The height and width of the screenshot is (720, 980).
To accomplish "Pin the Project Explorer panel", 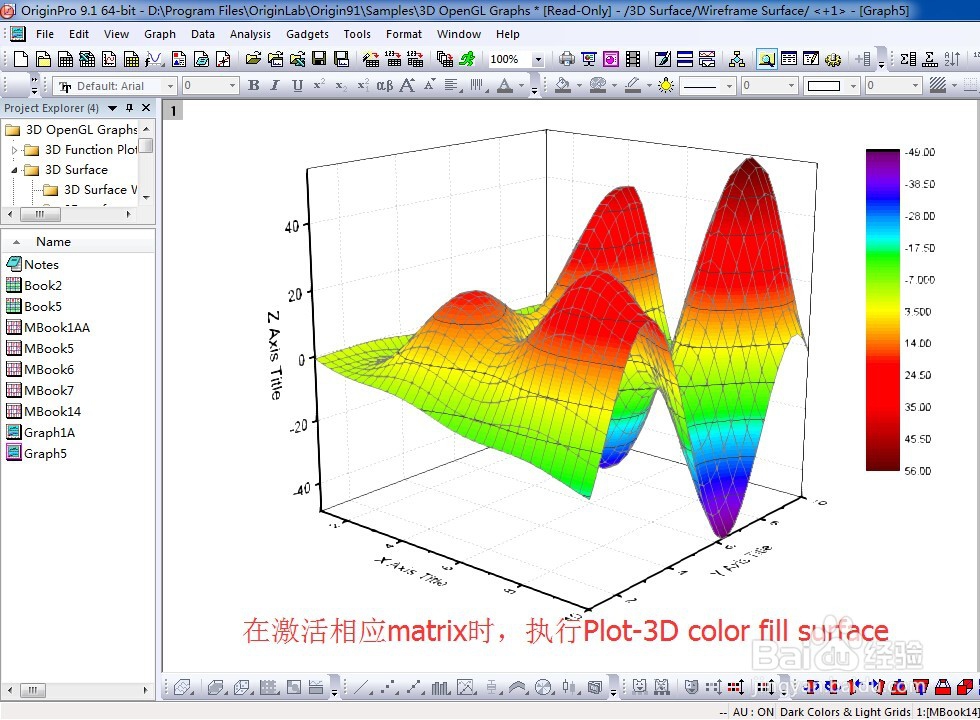I will [129, 108].
